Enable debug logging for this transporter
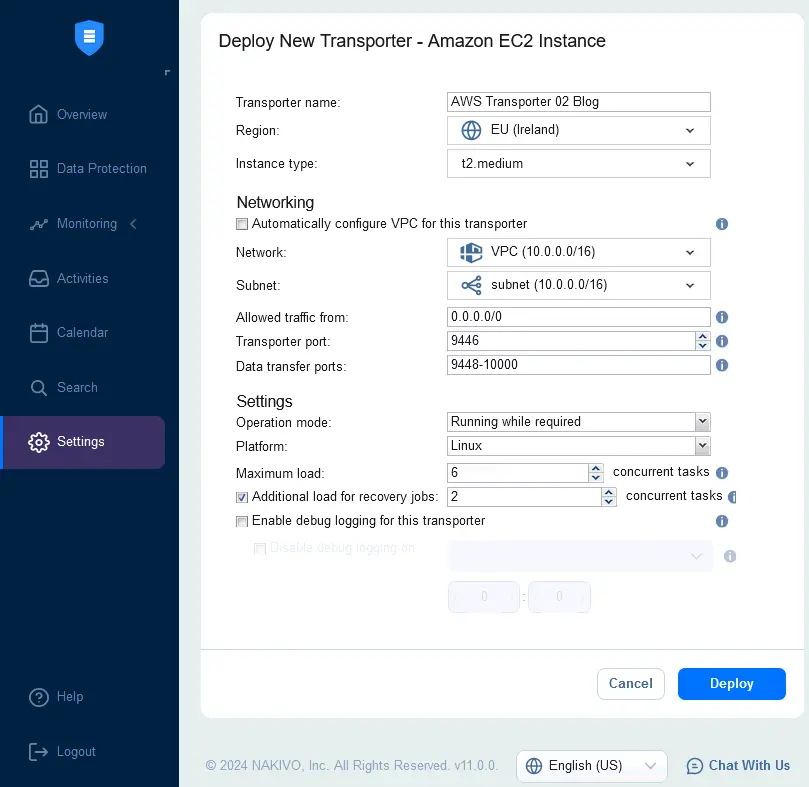Image resolution: width=809 pixels, height=787 pixels. tap(241, 521)
